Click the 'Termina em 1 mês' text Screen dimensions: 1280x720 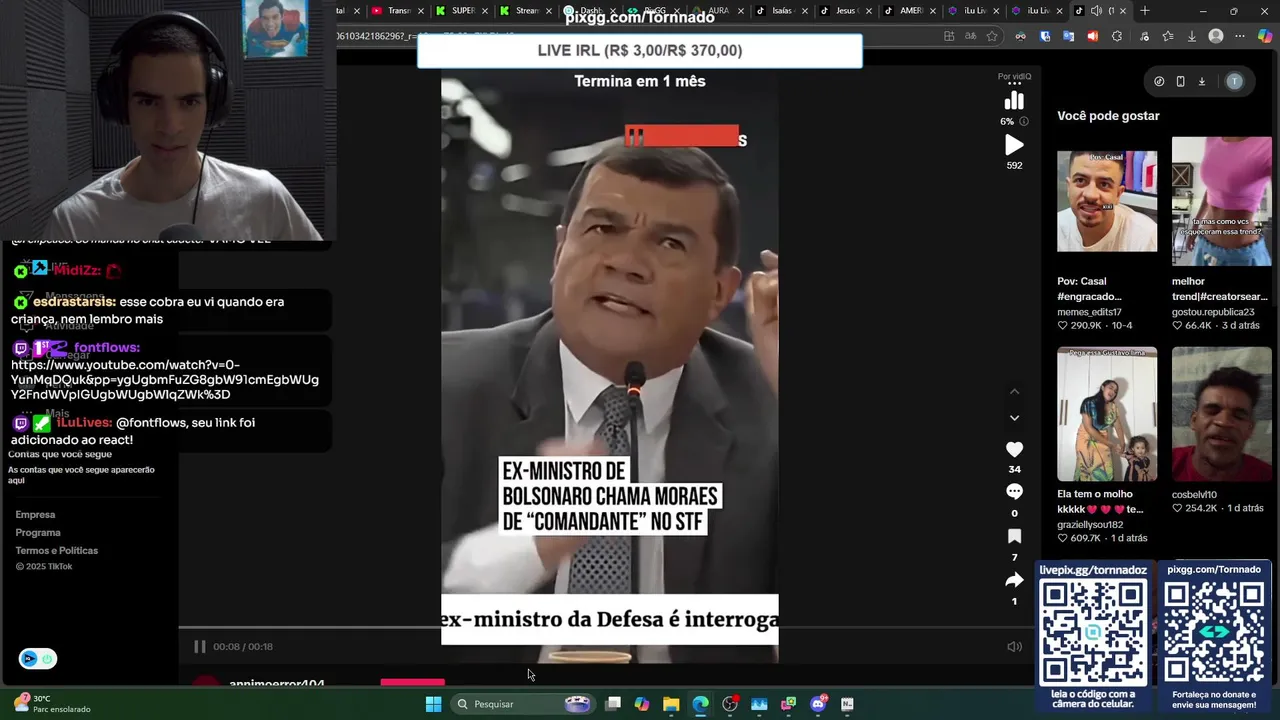coord(640,82)
